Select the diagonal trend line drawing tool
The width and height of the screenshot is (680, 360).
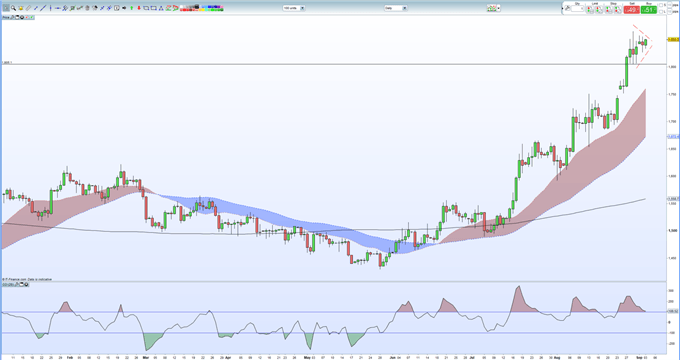coord(43,8)
